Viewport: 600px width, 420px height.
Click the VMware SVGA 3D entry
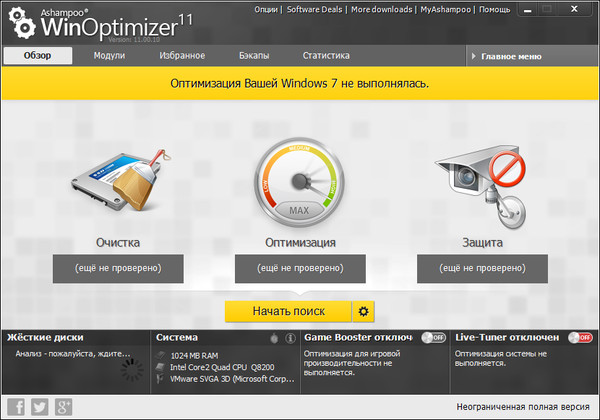tap(232, 379)
